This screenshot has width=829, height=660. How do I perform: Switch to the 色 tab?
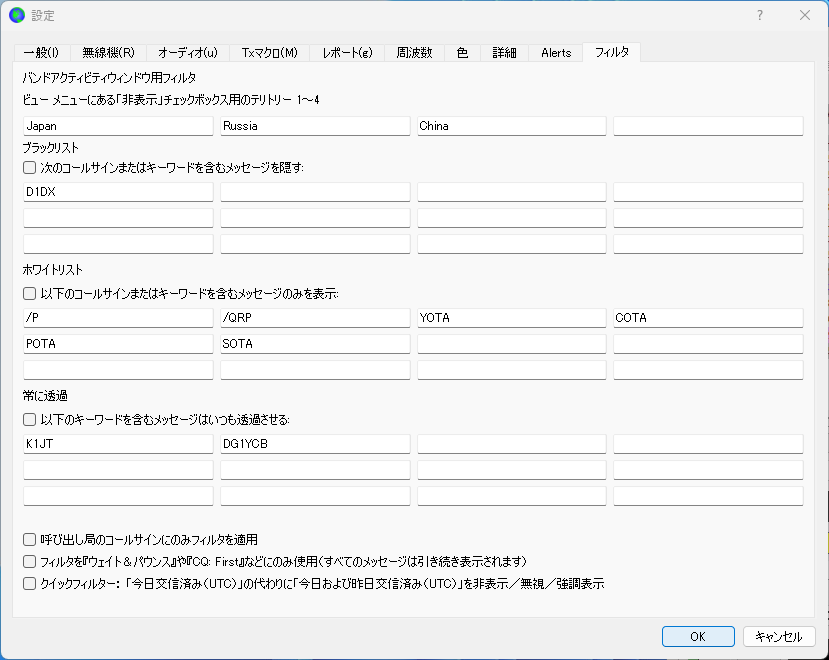[x=462, y=53]
